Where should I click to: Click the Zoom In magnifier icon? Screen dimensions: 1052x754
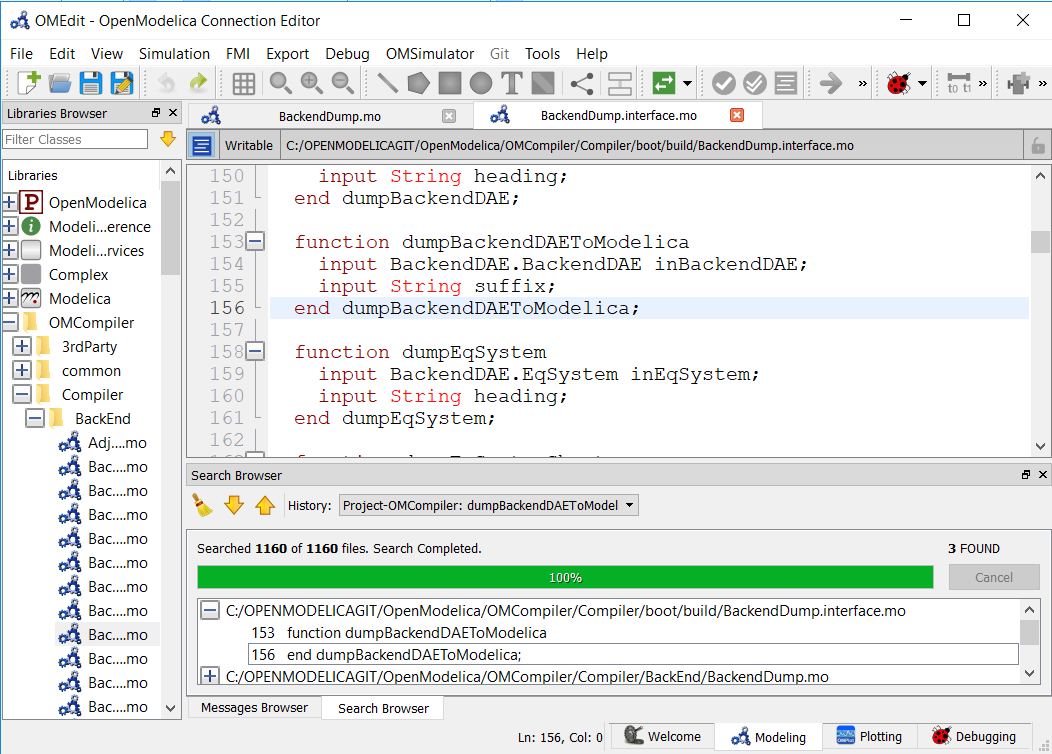click(311, 84)
